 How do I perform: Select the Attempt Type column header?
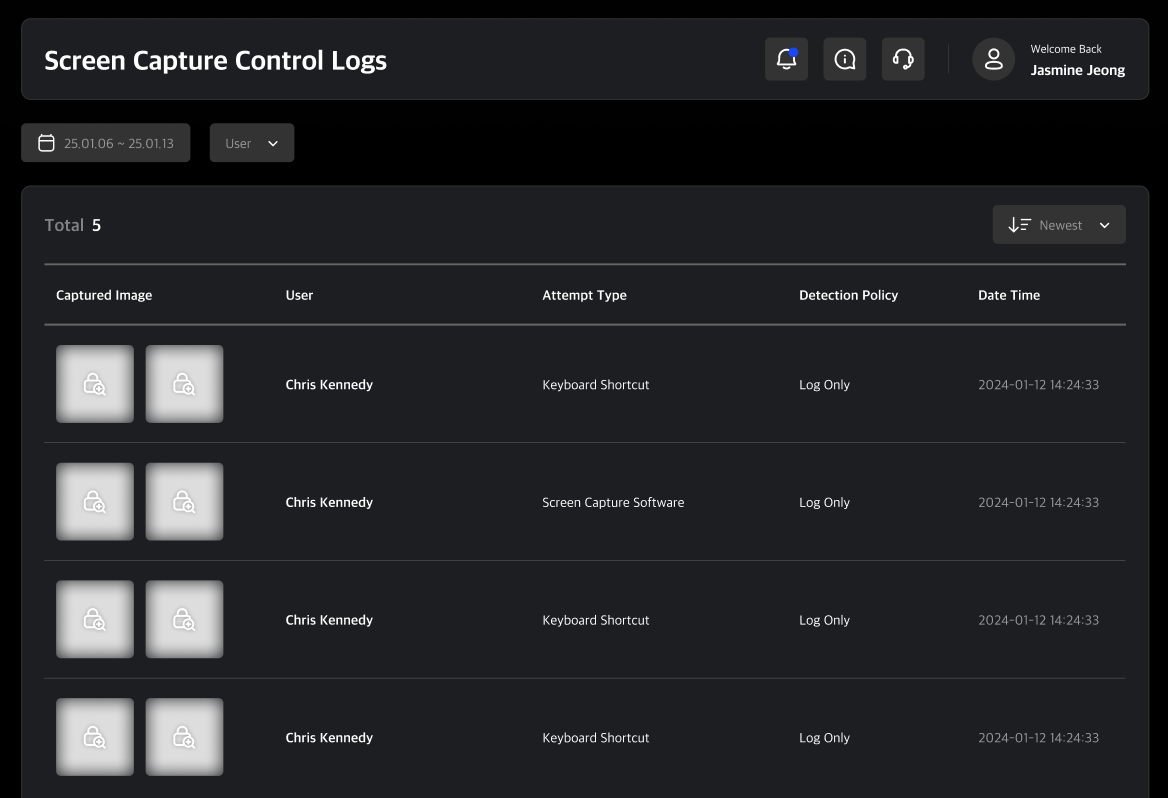pos(585,295)
